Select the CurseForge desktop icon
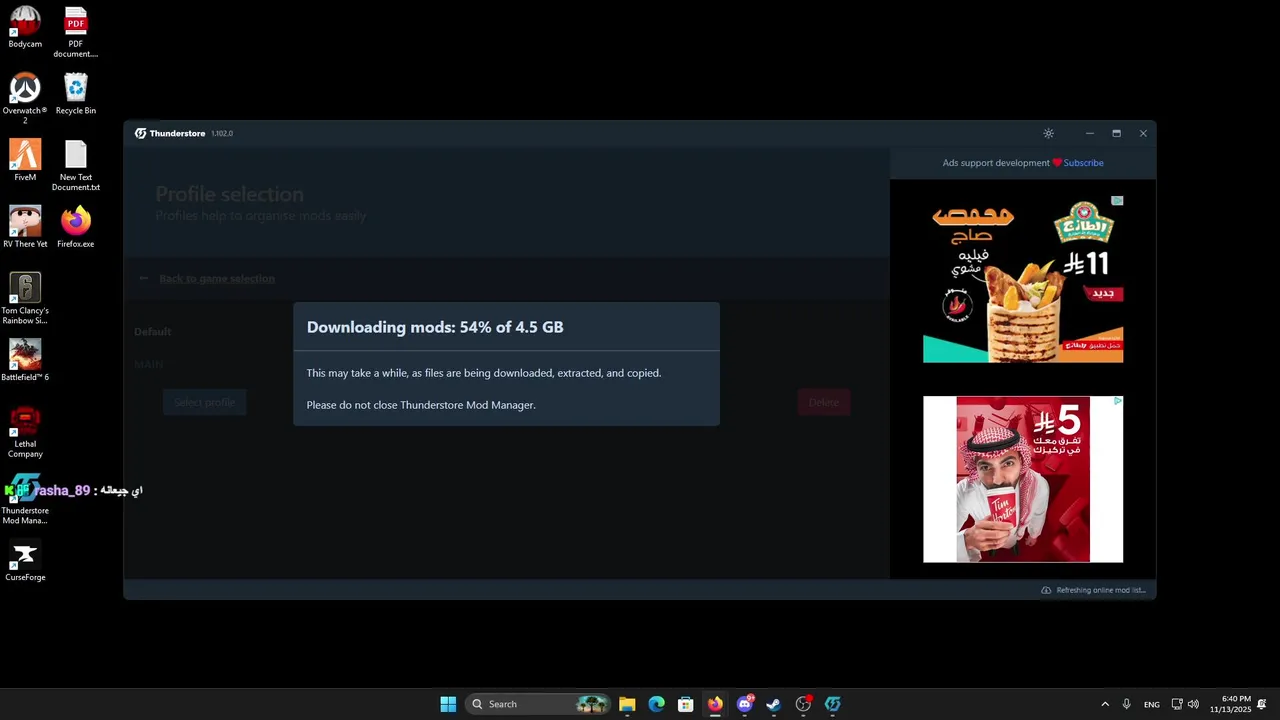This screenshot has height=720, width=1280. click(25, 560)
